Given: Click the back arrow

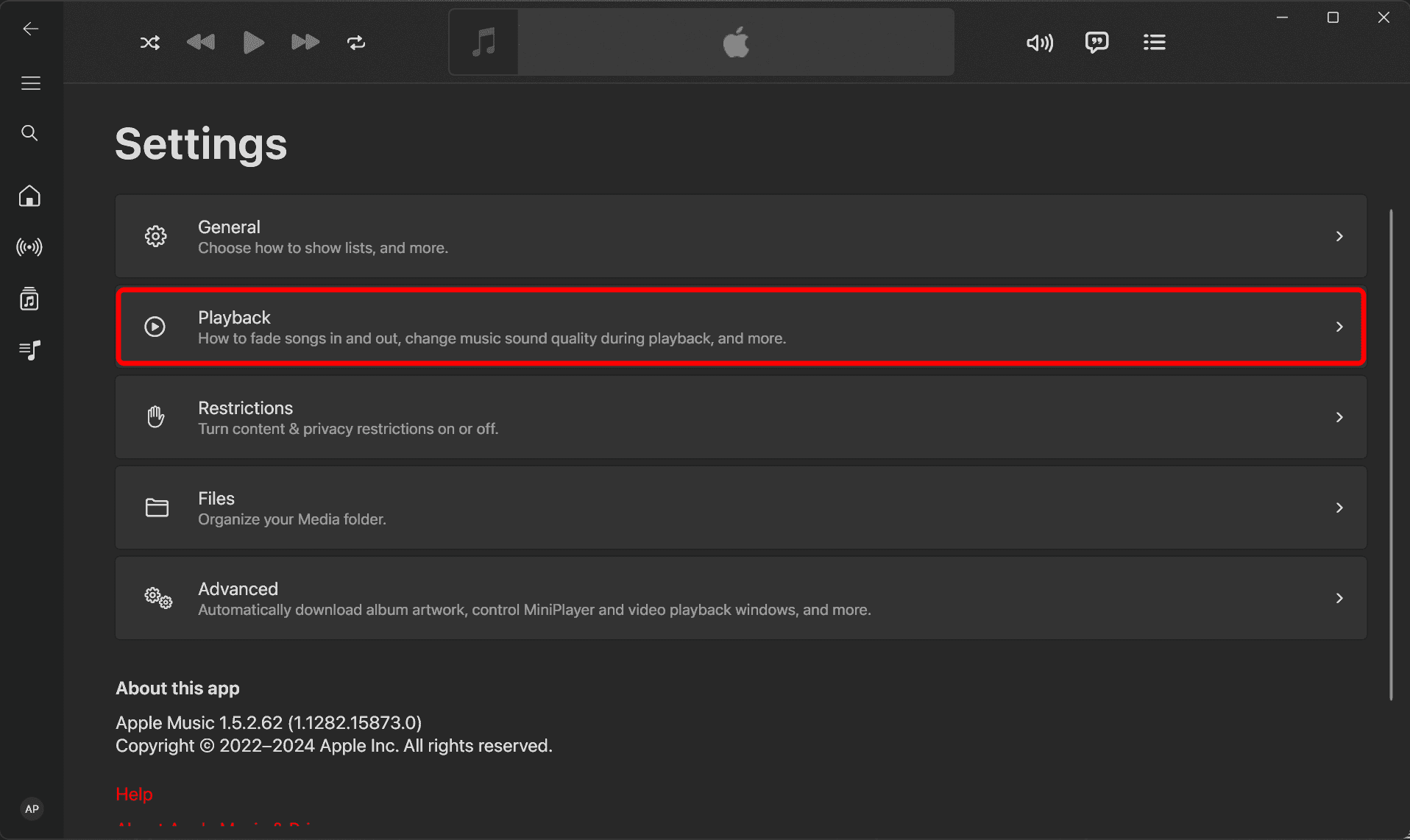Looking at the screenshot, I should click(30, 29).
